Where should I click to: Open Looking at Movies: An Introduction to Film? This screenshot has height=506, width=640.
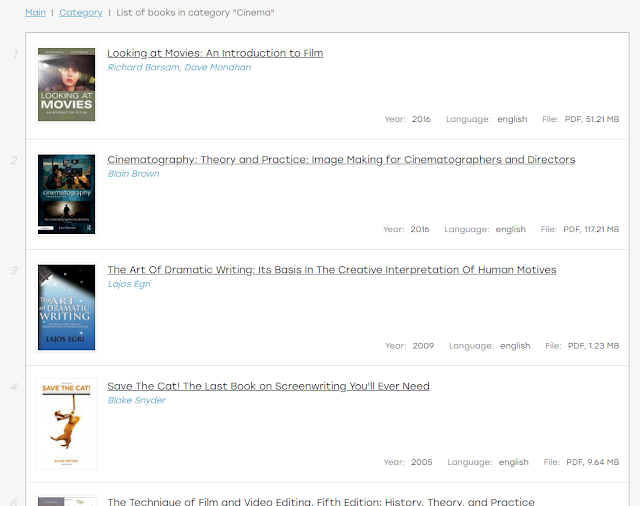[215, 53]
